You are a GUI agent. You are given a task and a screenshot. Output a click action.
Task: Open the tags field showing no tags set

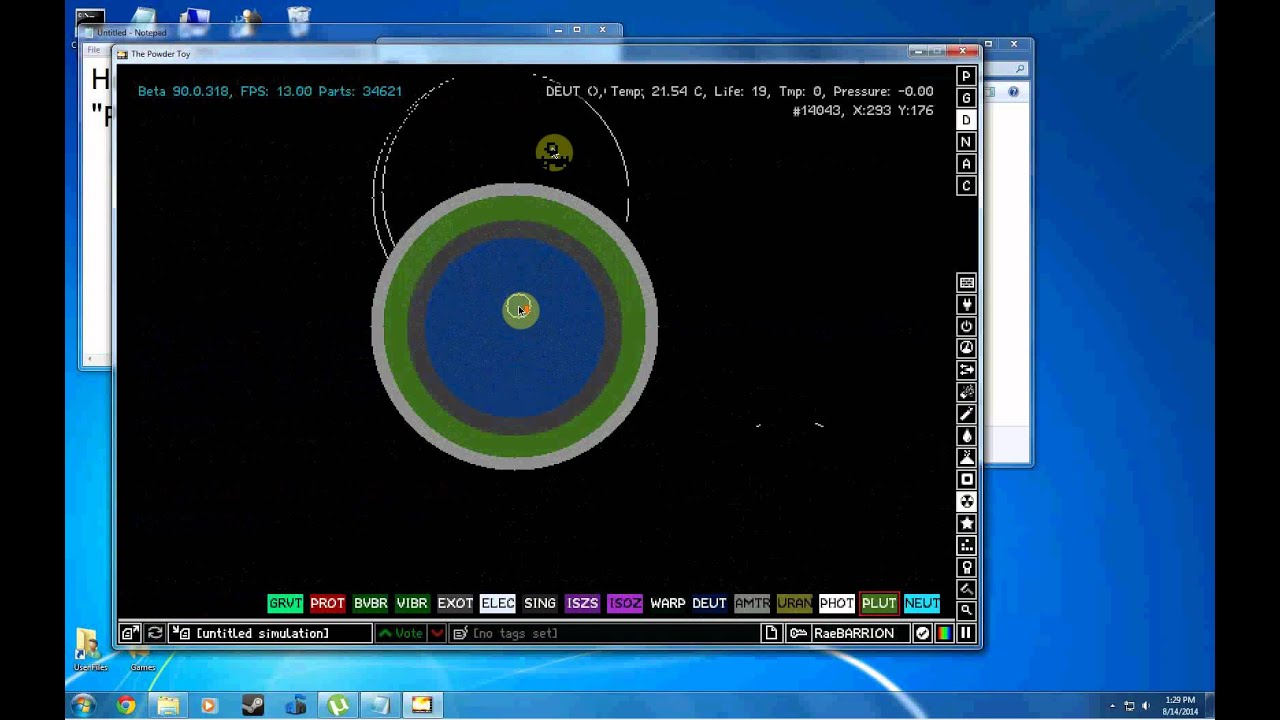tap(604, 633)
